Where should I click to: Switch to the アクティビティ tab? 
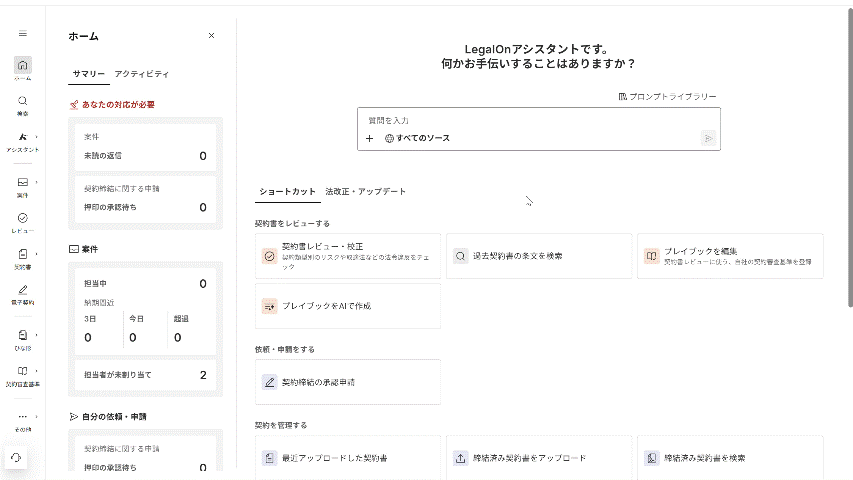click(141, 74)
